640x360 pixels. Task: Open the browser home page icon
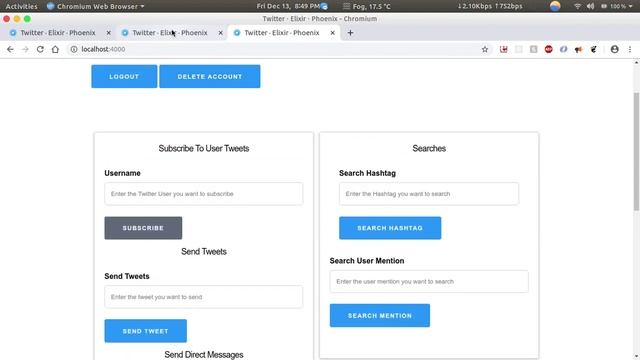pos(55,49)
